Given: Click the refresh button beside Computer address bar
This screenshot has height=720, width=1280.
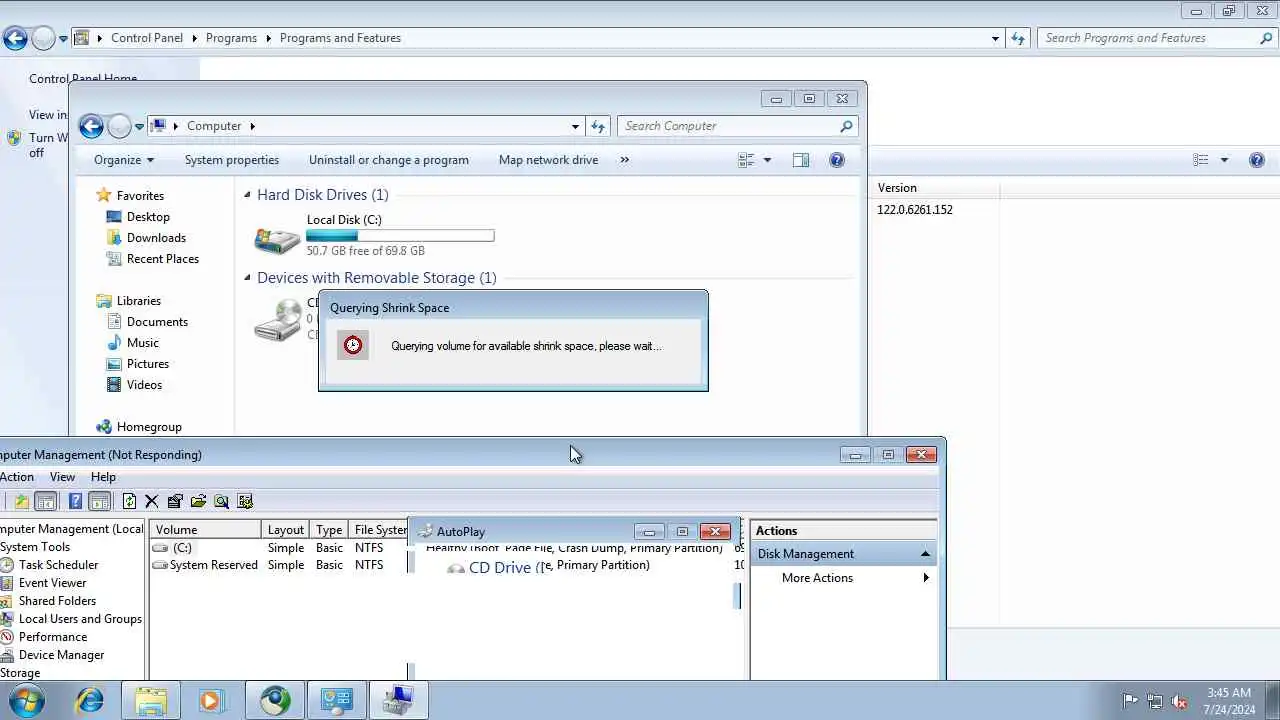Looking at the screenshot, I should [x=598, y=126].
